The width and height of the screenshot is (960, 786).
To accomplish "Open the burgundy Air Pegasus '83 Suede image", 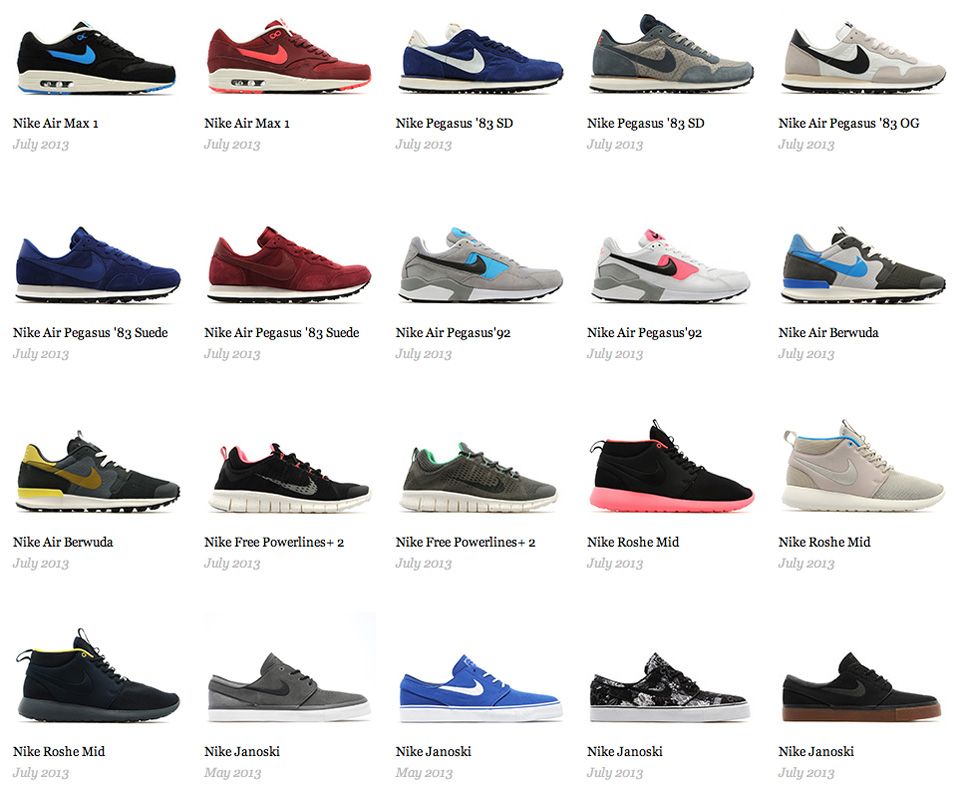I will 288,264.
